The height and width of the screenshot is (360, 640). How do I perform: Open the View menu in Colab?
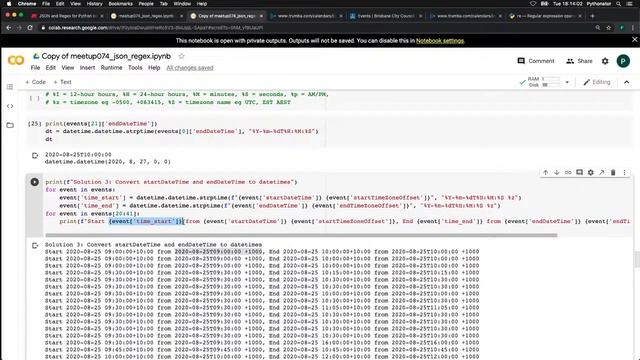(x=68, y=68)
